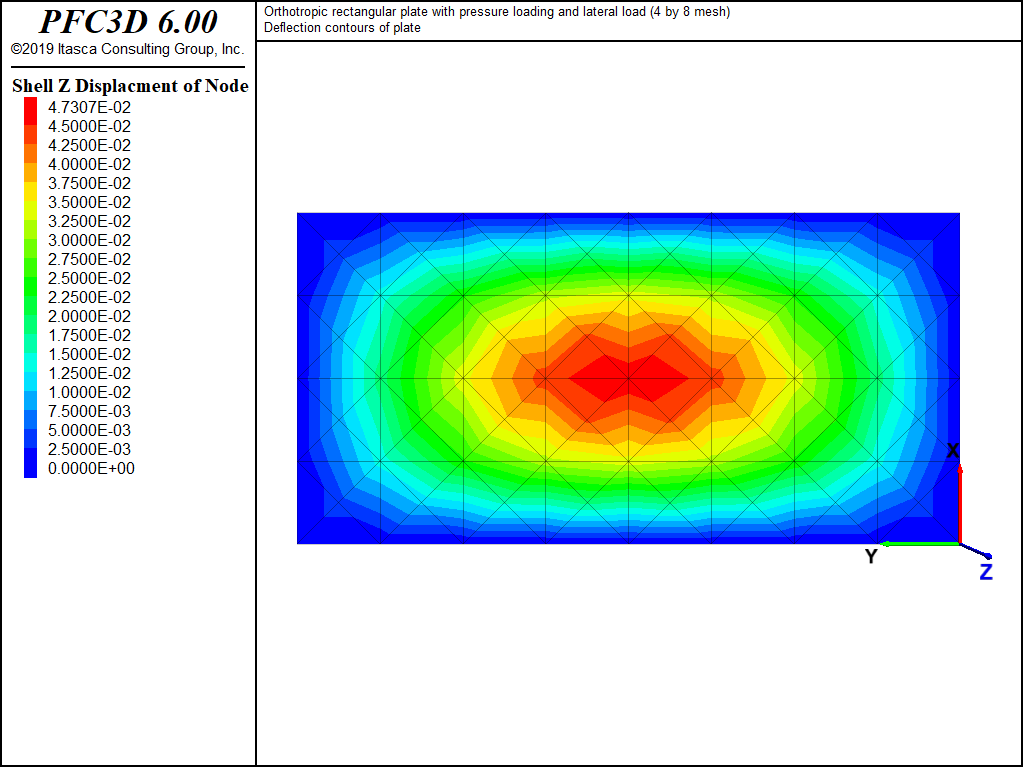
Task: Click the Y axis label
Action: pos(871,556)
